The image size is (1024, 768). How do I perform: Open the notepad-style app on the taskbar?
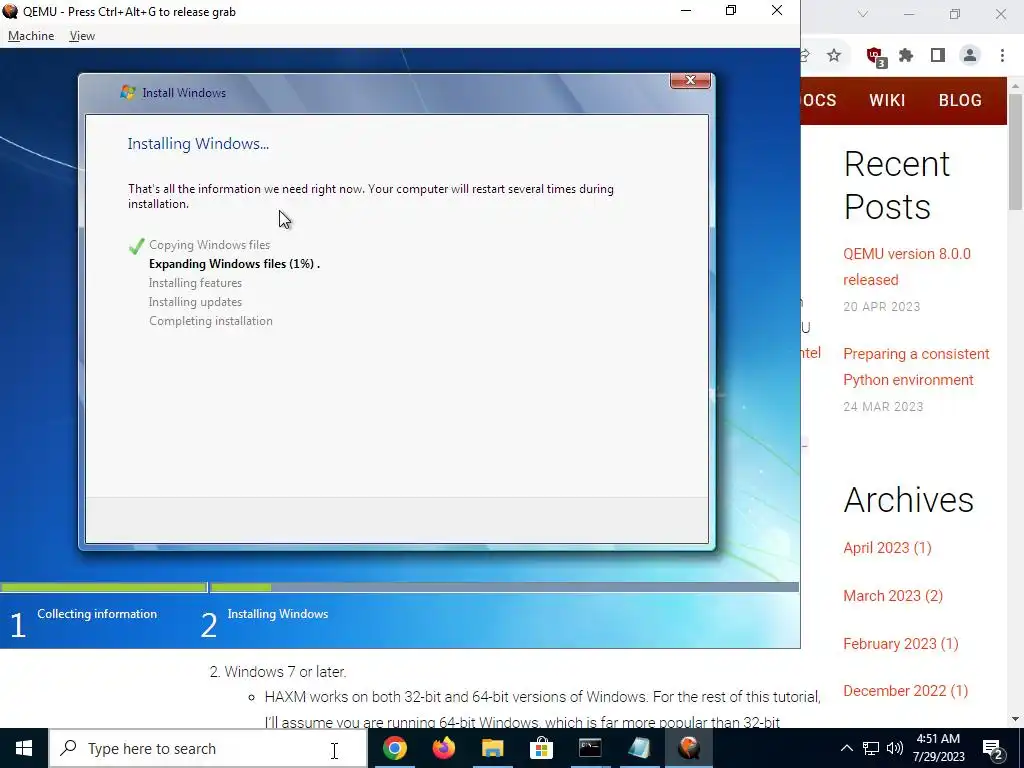pos(639,748)
